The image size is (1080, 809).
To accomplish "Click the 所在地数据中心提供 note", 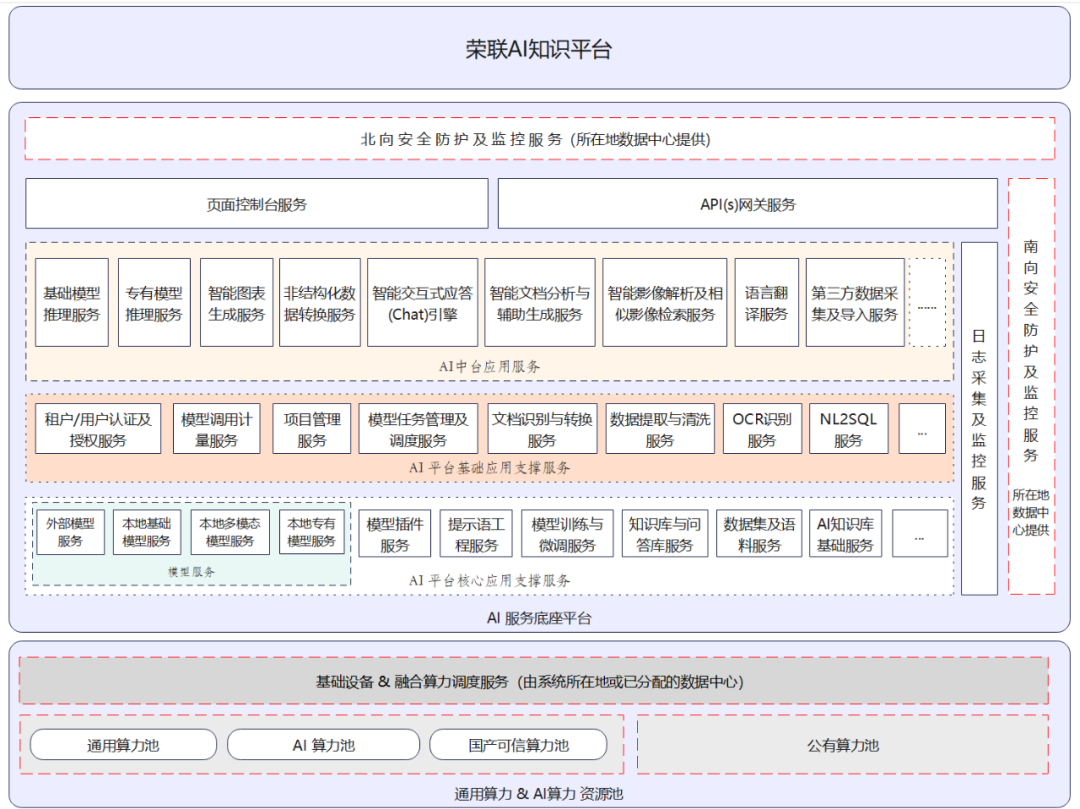I will click(1031, 512).
